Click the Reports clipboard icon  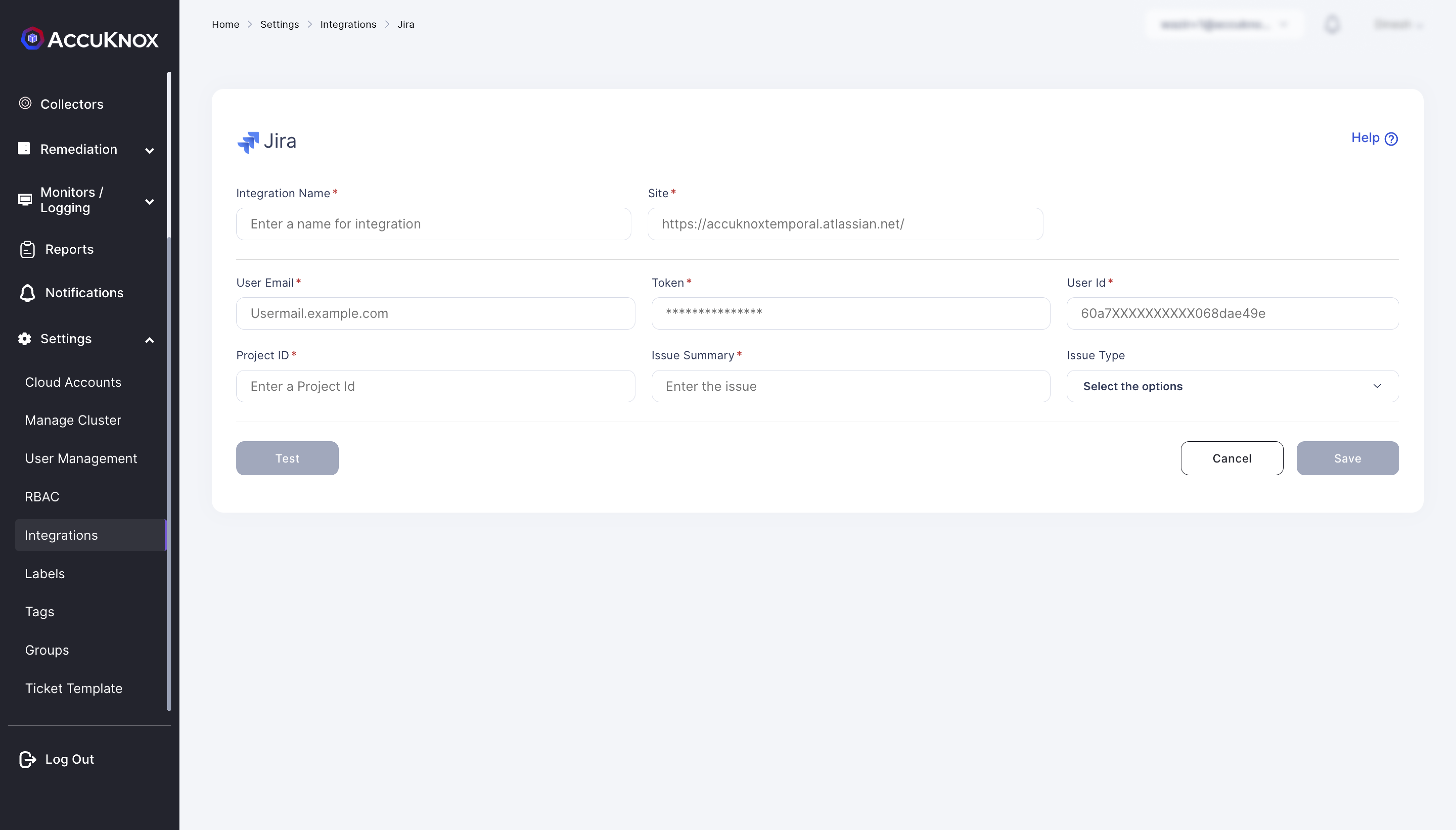(x=27, y=250)
